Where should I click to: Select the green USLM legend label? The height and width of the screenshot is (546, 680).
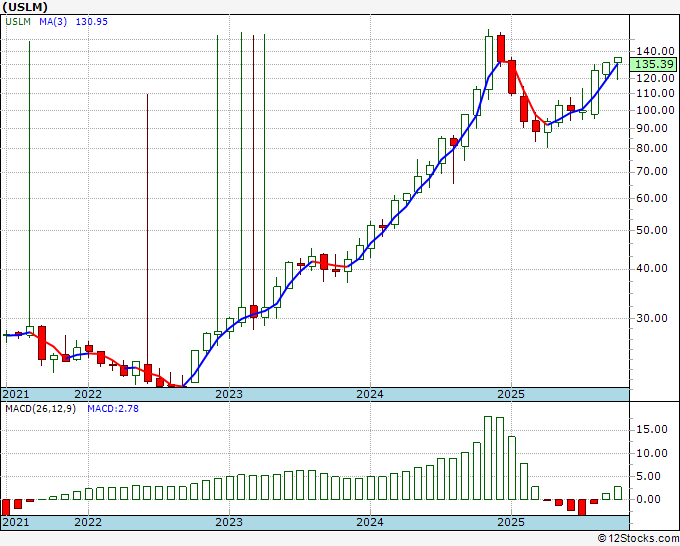(x=18, y=22)
